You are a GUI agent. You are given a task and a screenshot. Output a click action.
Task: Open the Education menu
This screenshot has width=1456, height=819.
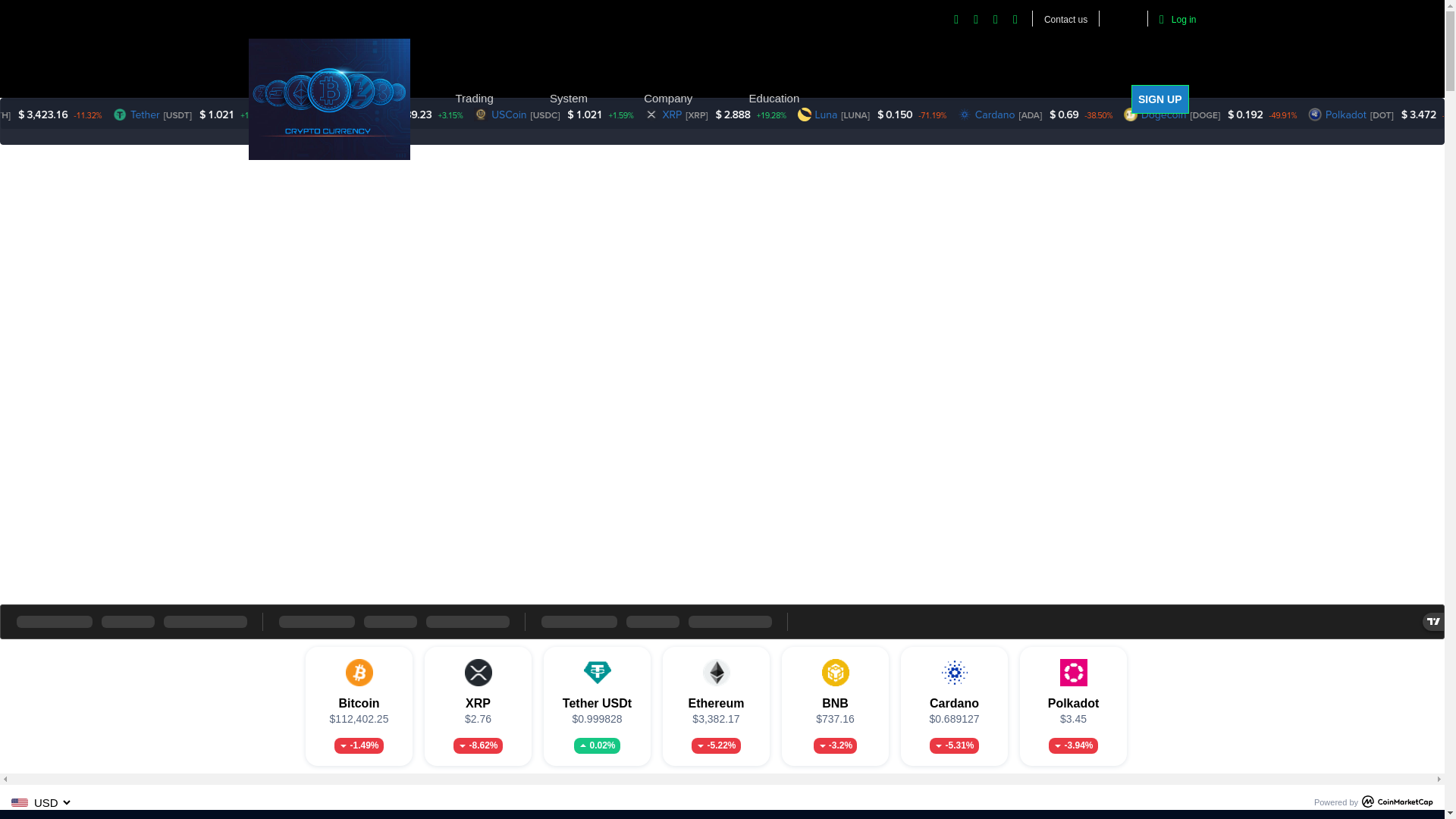[773, 99]
